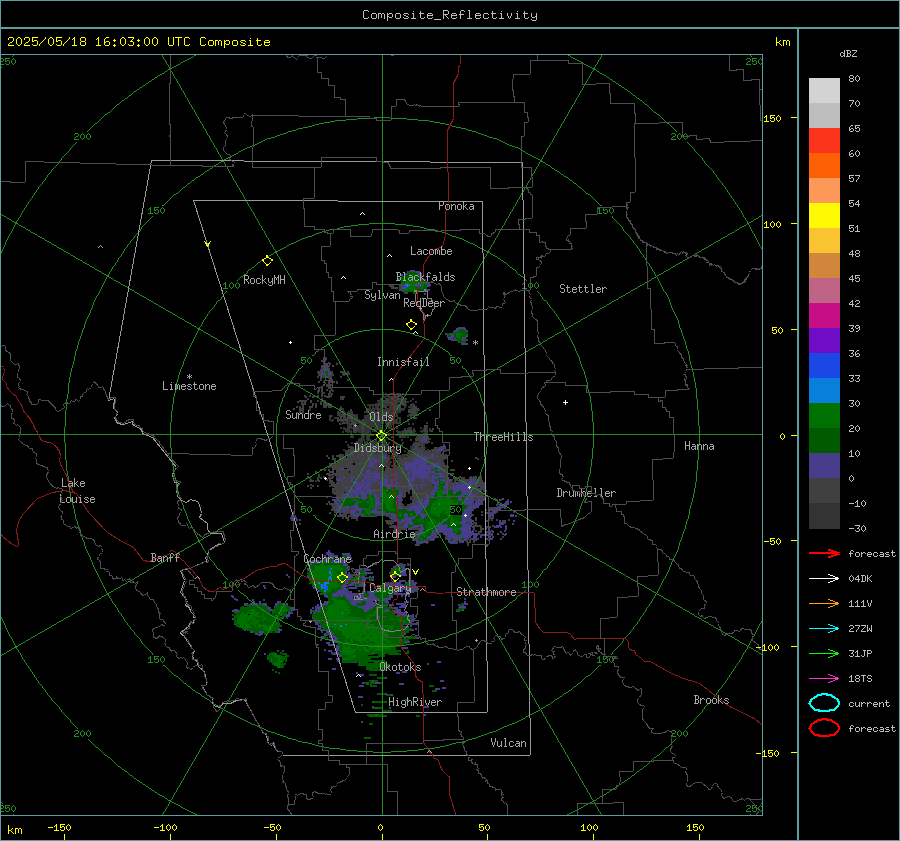Click the Innisfail city label
Image resolution: width=900 pixels, height=841 pixels.
coord(403,362)
